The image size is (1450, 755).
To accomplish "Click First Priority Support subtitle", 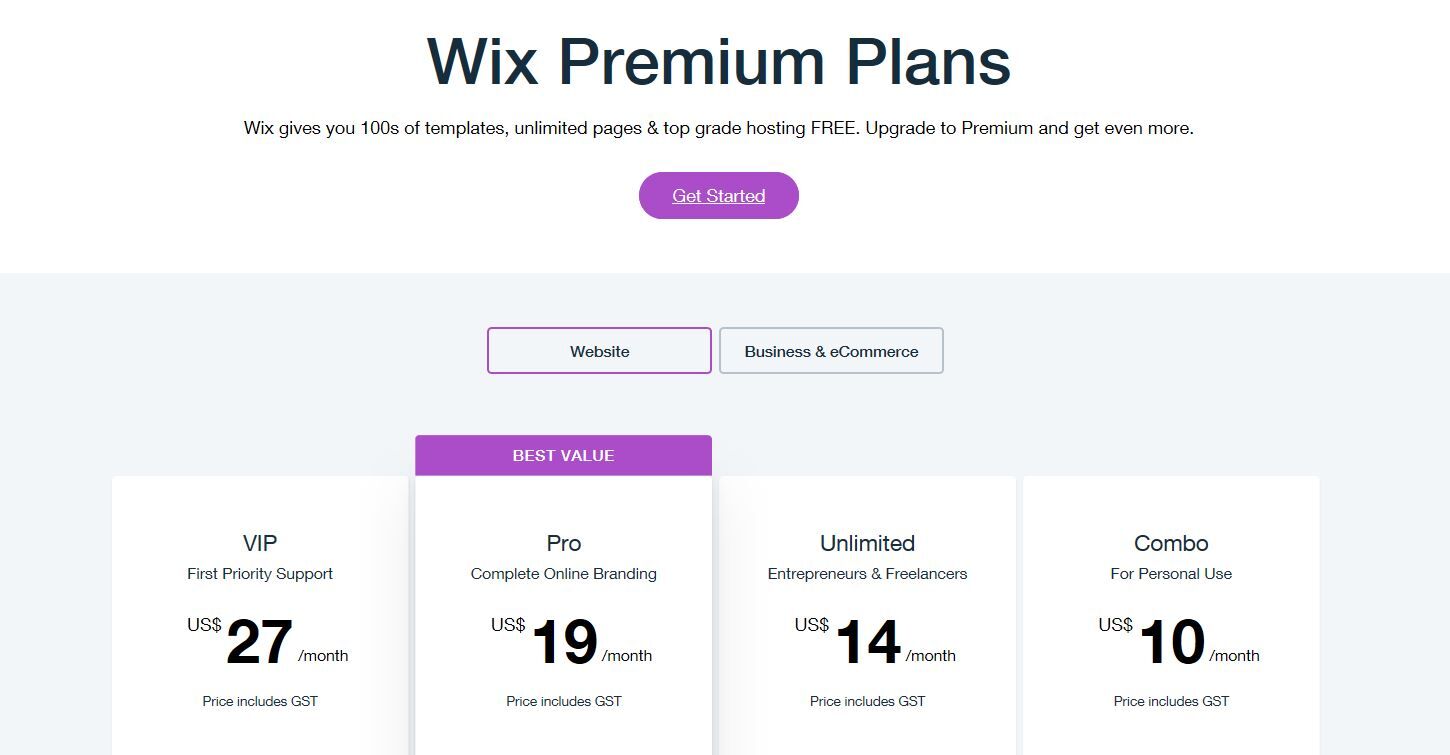I will (260, 574).
